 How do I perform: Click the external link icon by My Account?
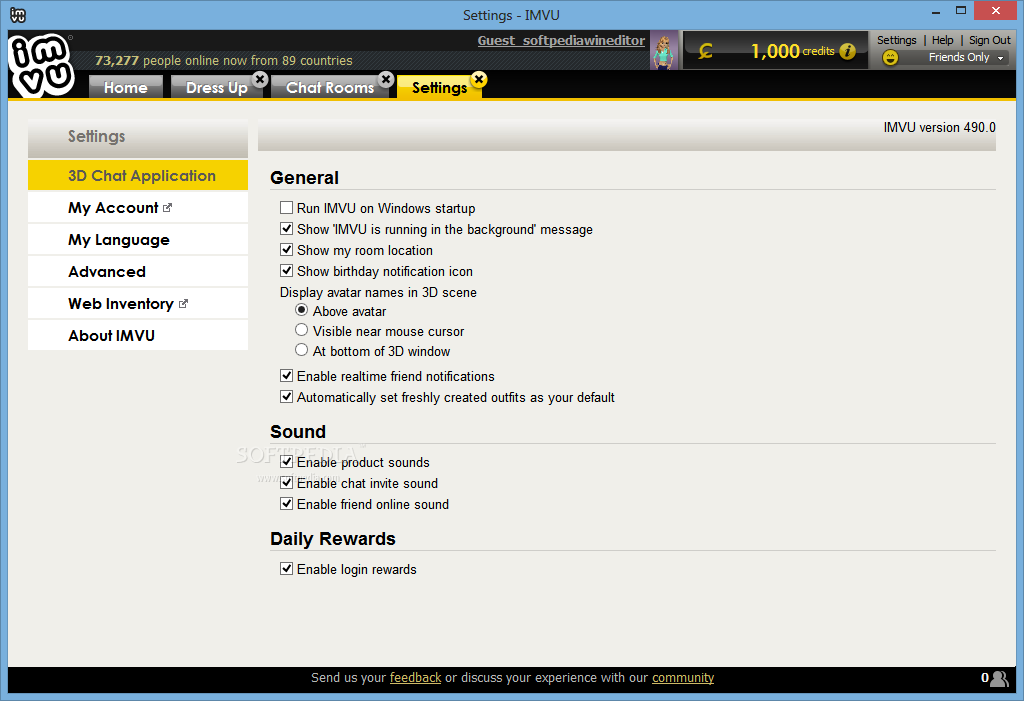[x=167, y=208]
